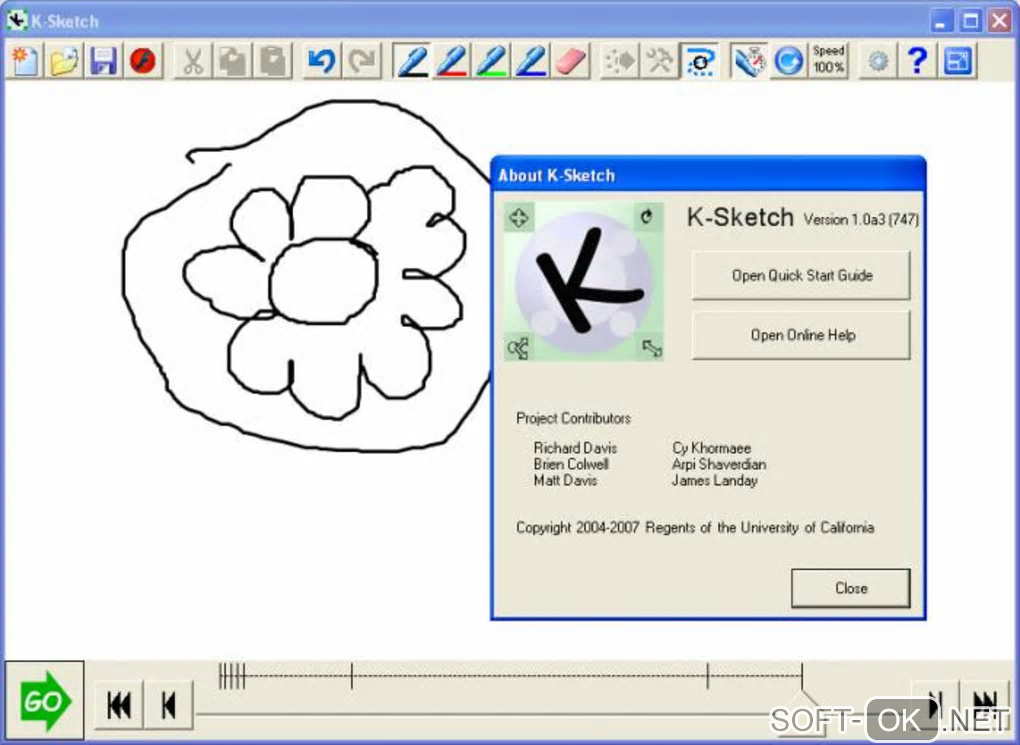Close the About K-Sketch dialog
Viewport: 1020px width, 745px height.
[851, 588]
